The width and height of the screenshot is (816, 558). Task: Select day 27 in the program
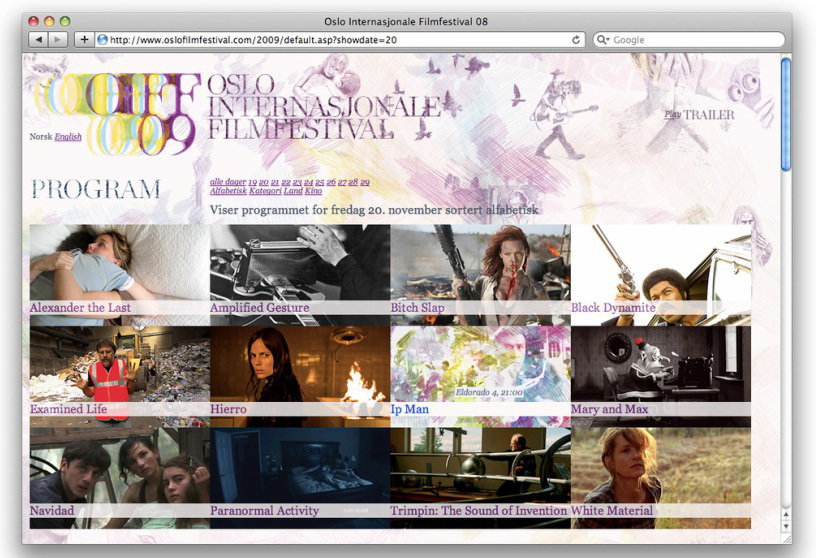(342, 182)
